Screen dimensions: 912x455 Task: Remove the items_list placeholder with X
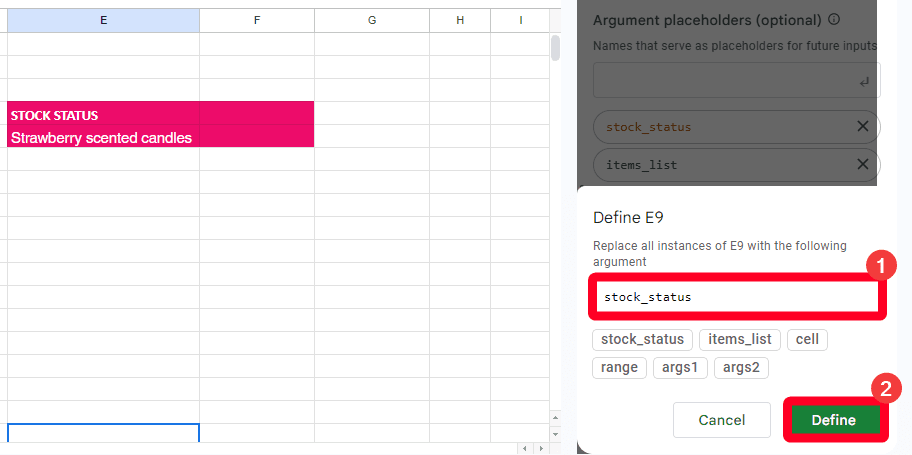click(x=863, y=165)
